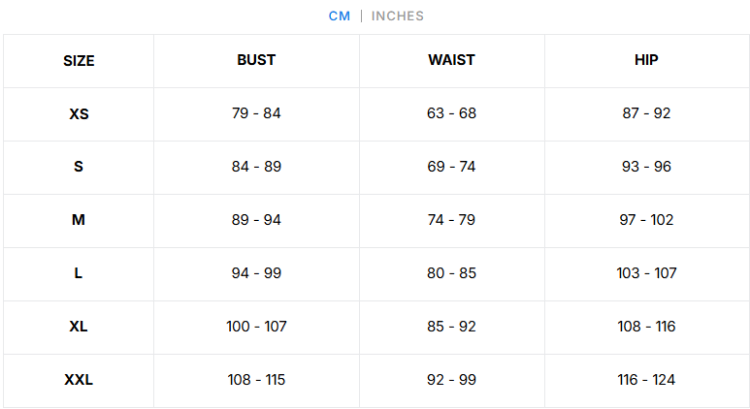This screenshot has height=409, width=750.
Task: Select the XS size row label
Action: pos(78,114)
